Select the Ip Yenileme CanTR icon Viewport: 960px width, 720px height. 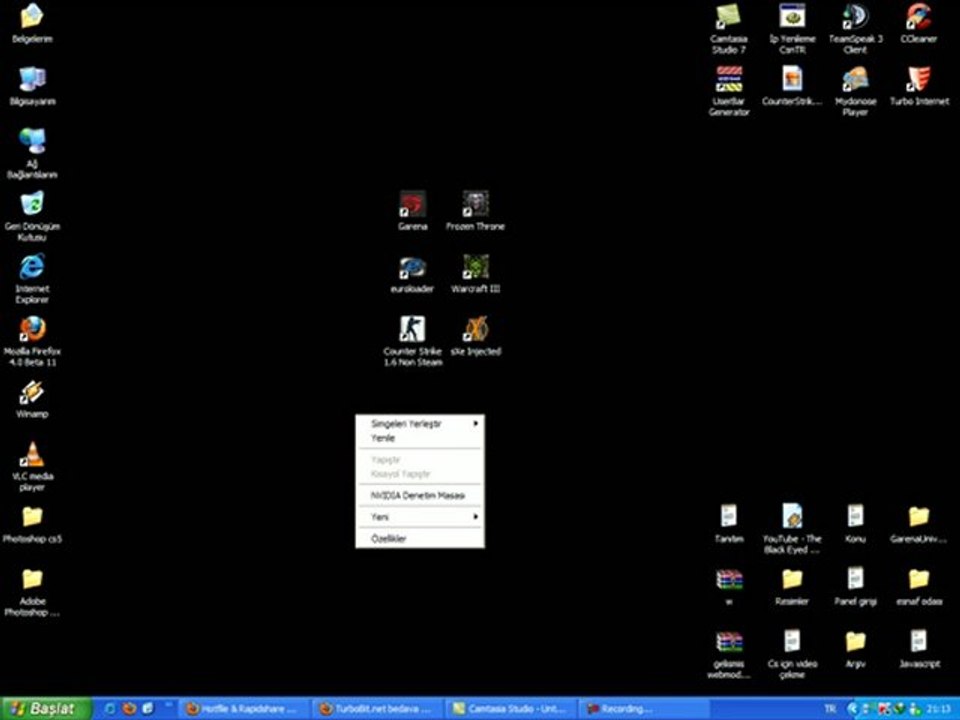click(x=792, y=29)
